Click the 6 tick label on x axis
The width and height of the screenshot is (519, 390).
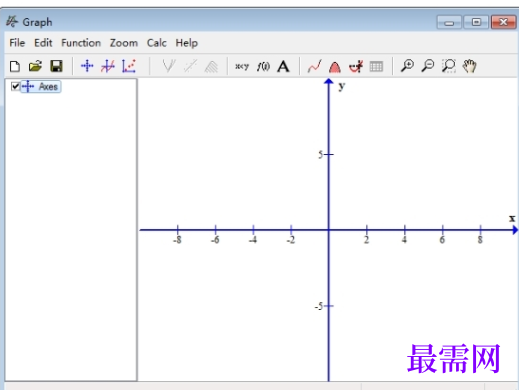(442, 240)
